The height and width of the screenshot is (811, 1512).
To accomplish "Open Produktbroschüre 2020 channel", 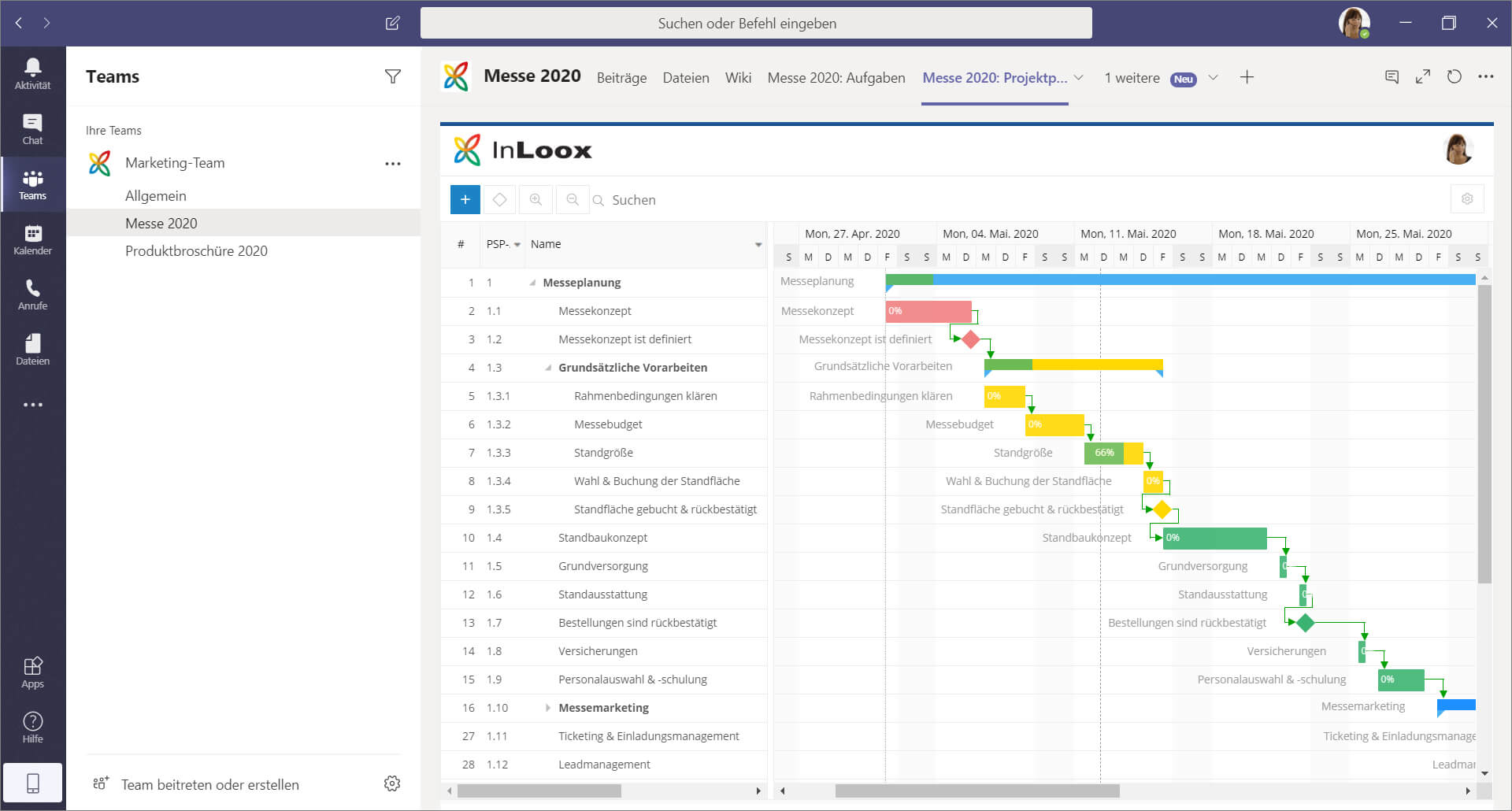I will tap(196, 251).
